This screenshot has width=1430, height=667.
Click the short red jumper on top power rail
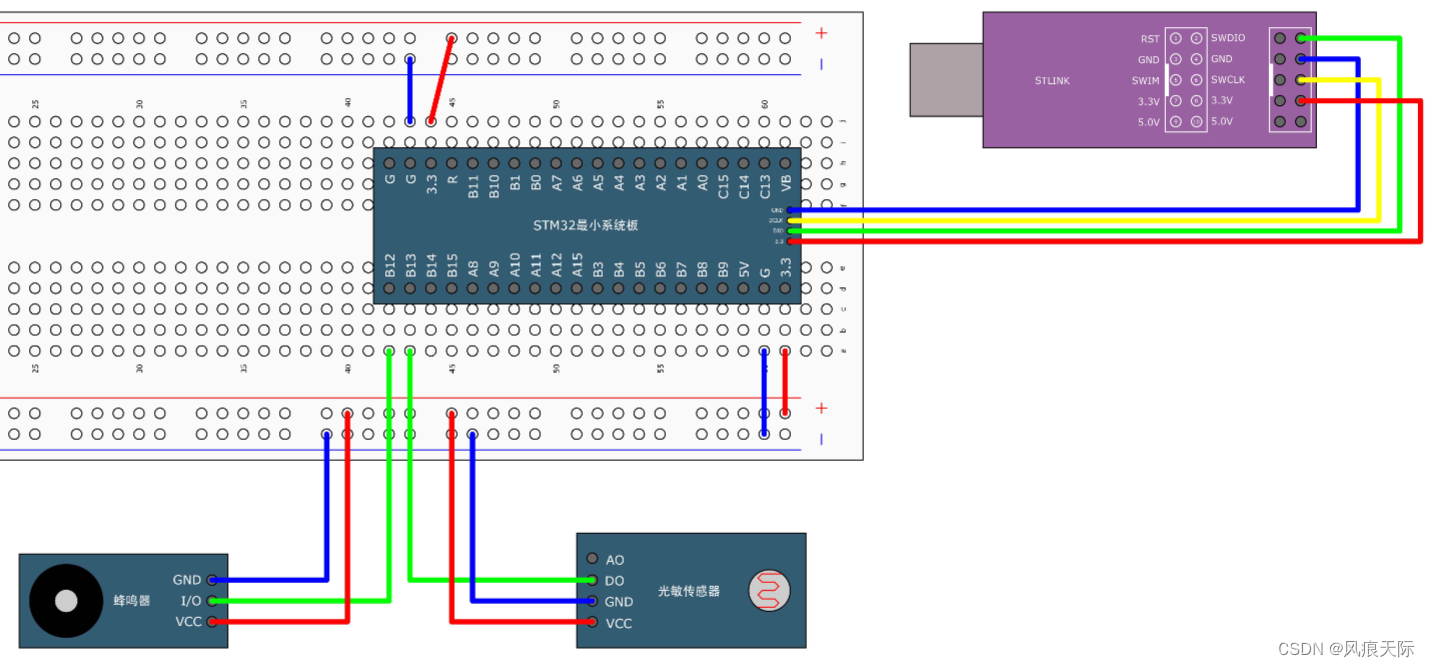(x=441, y=80)
